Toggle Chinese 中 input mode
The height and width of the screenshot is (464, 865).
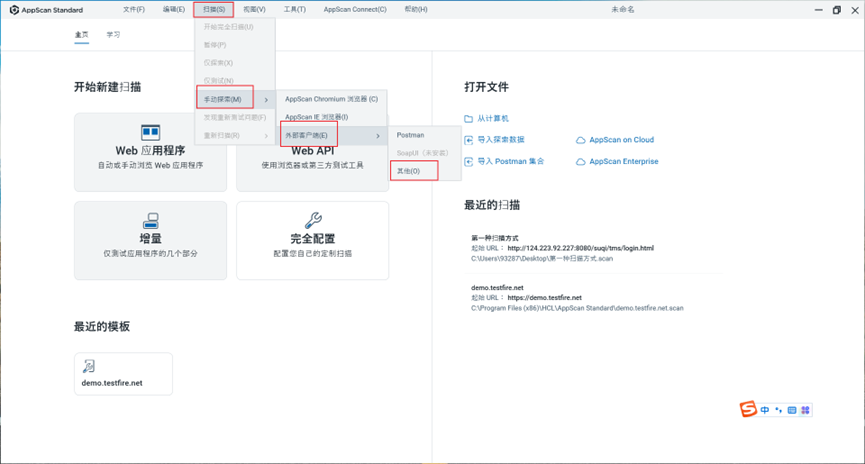tap(765, 410)
